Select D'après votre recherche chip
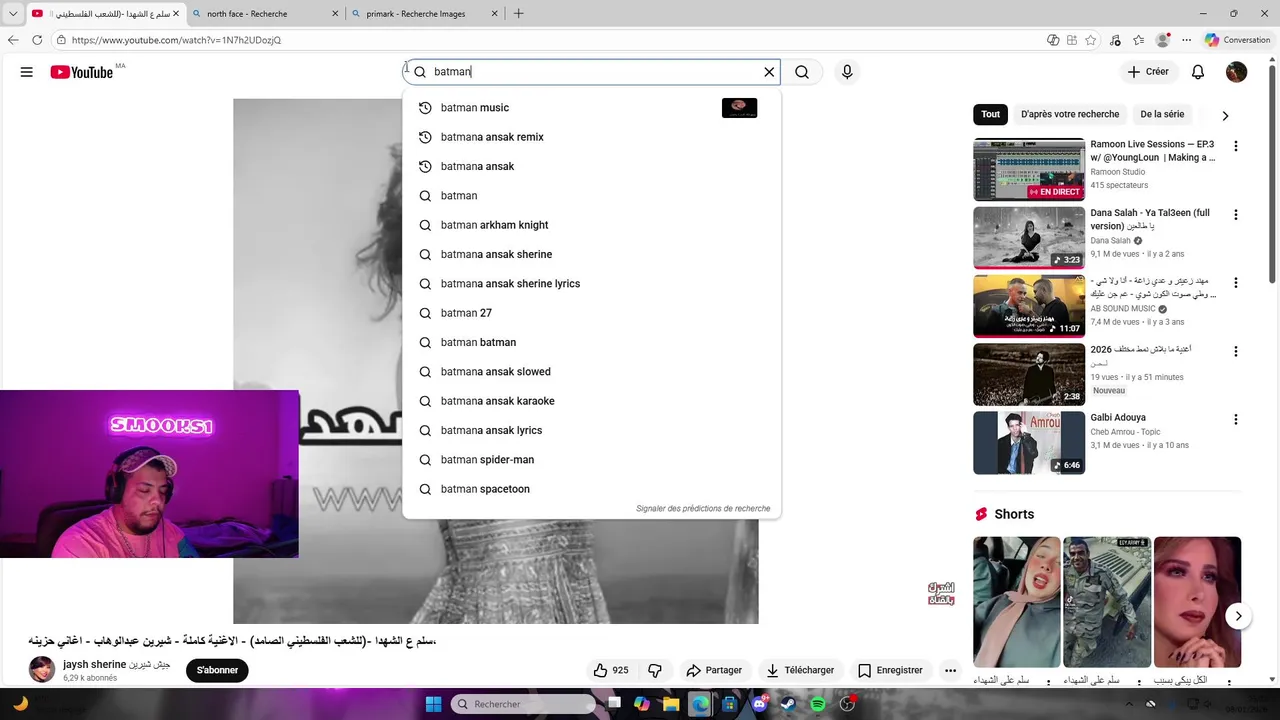 point(1070,114)
